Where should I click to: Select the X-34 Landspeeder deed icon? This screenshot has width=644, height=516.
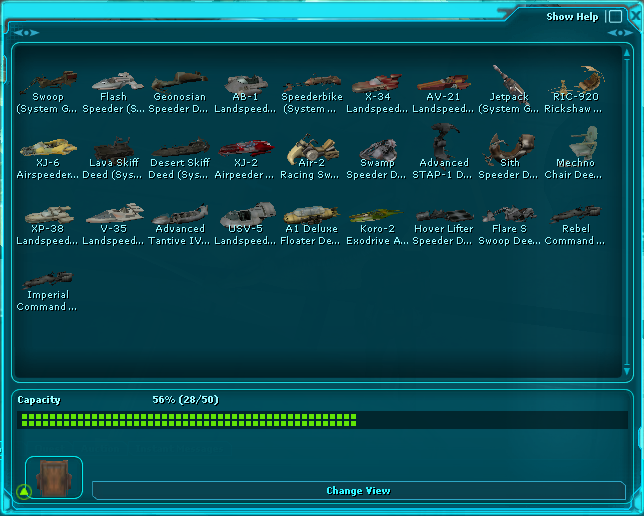point(377,83)
